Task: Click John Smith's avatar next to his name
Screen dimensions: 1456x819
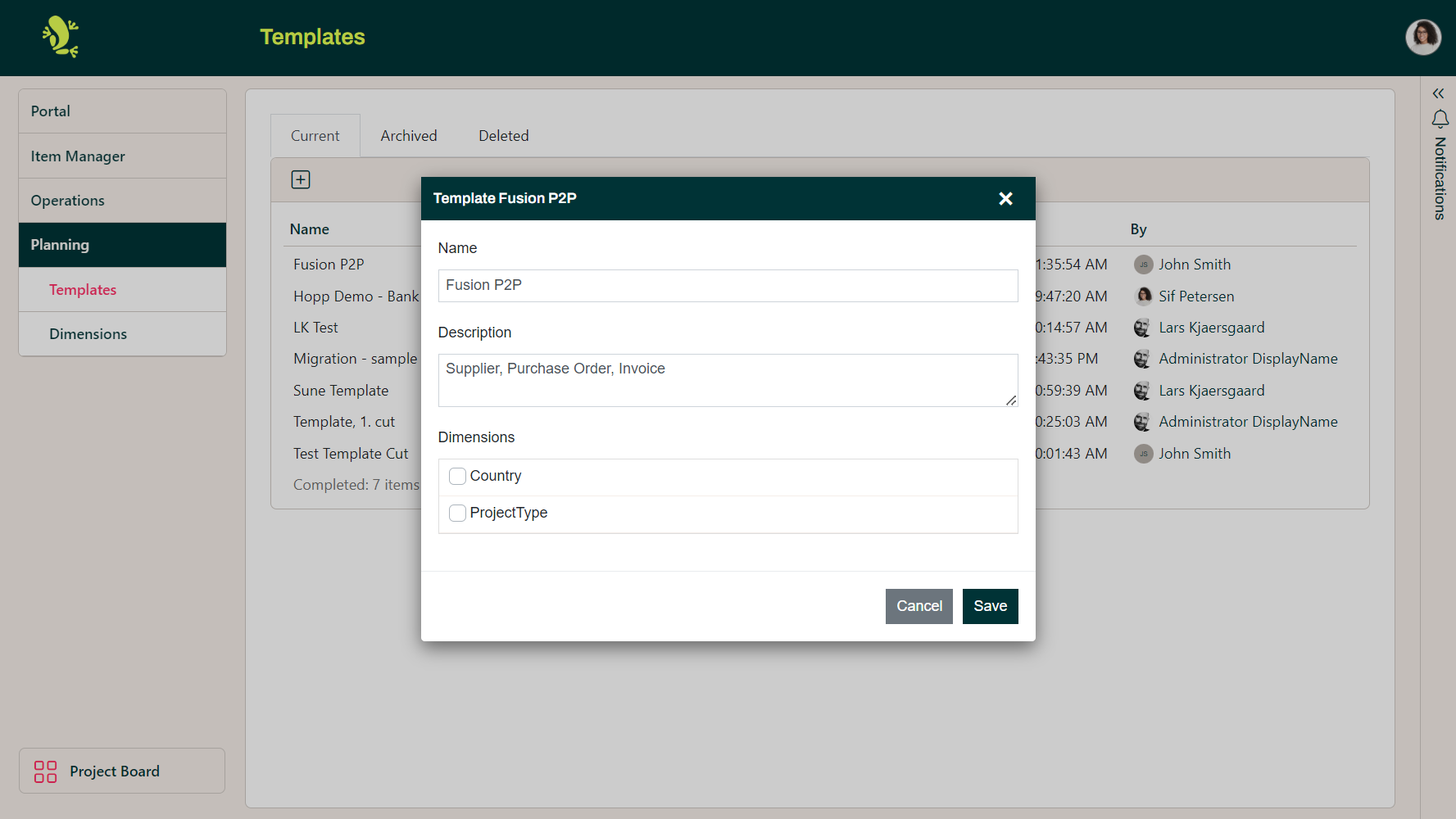Action: [x=1143, y=264]
